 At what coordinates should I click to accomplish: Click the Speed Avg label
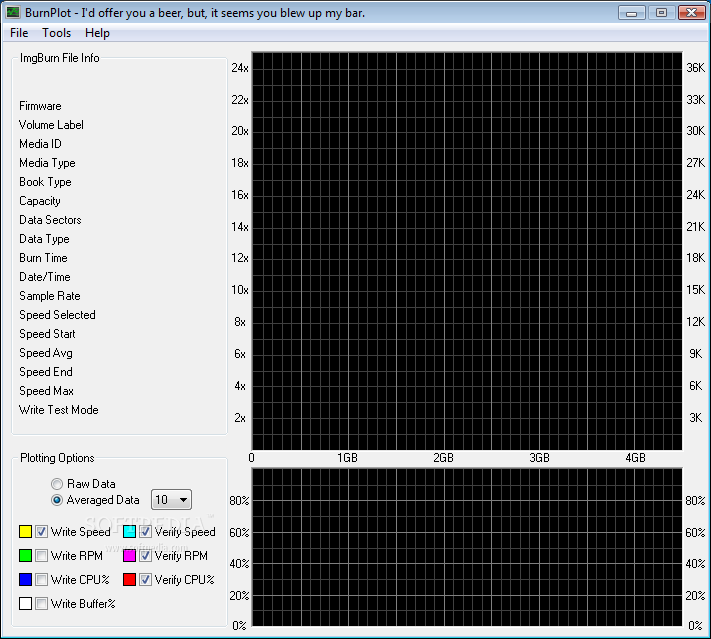[46, 353]
